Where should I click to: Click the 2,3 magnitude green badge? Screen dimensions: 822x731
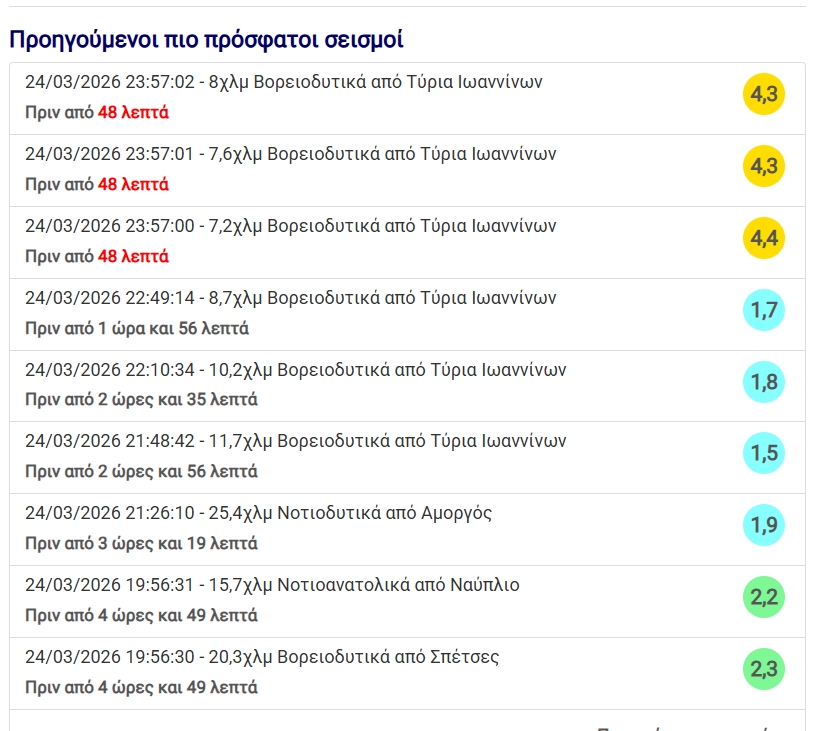click(x=764, y=670)
